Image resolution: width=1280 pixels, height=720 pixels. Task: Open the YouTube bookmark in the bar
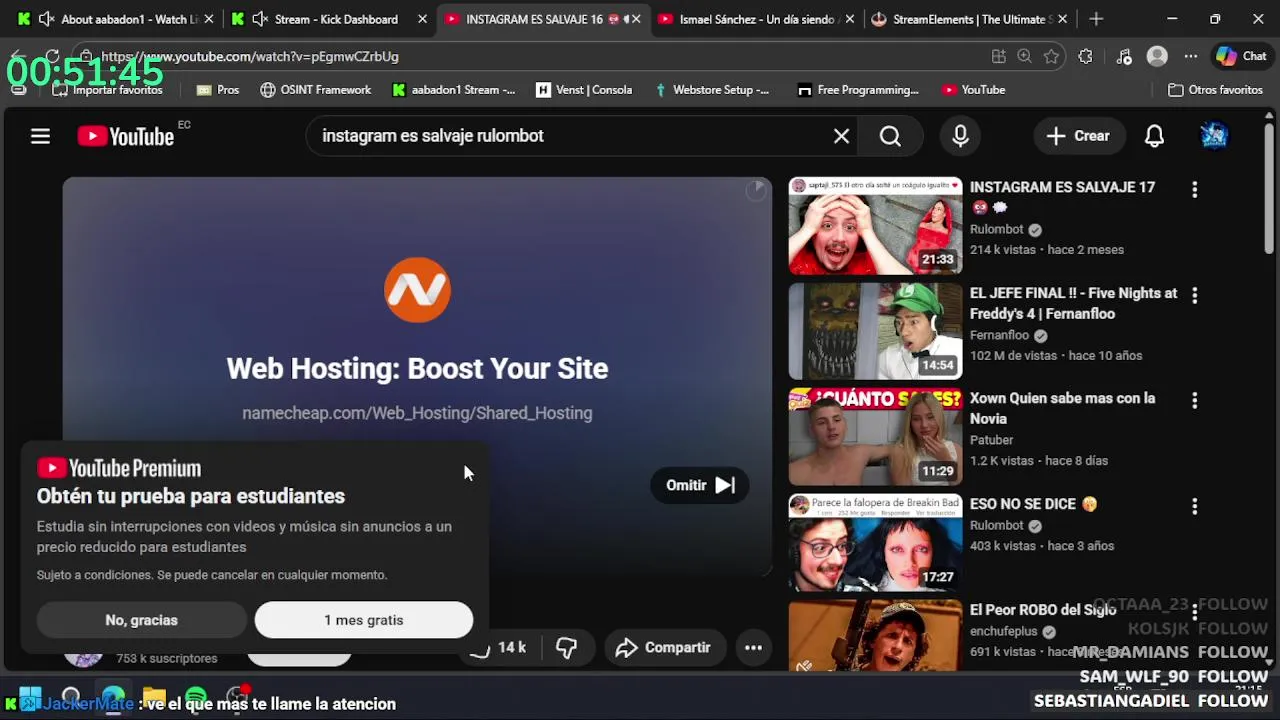pyautogui.click(x=973, y=90)
